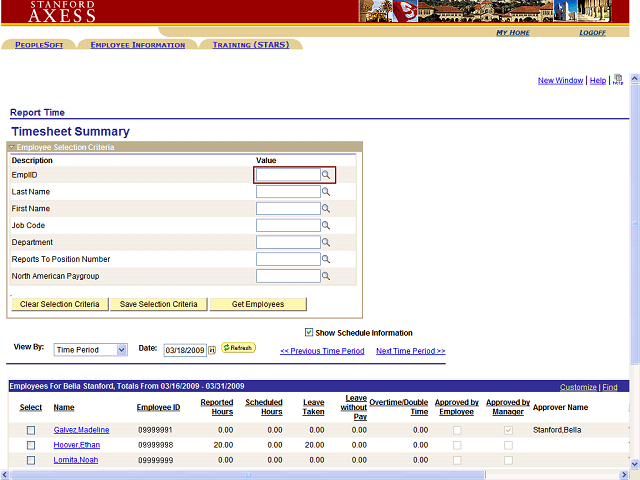Open Reports To Position Number lookup
640x480 pixels.
326,259
